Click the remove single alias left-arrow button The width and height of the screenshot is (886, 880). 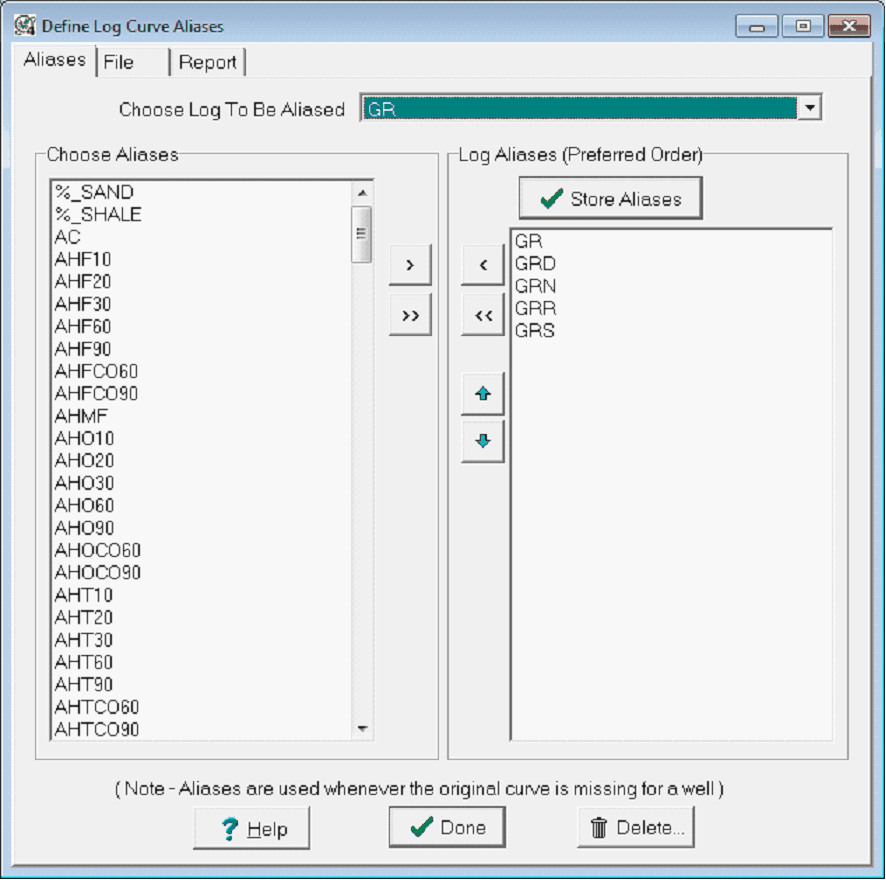tap(483, 266)
